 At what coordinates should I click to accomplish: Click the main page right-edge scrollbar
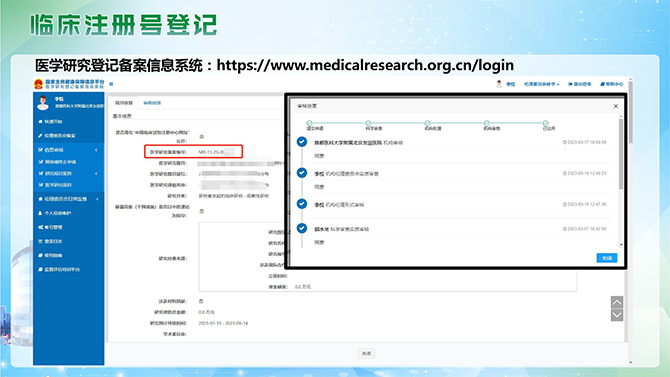pyautogui.click(x=631, y=111)
